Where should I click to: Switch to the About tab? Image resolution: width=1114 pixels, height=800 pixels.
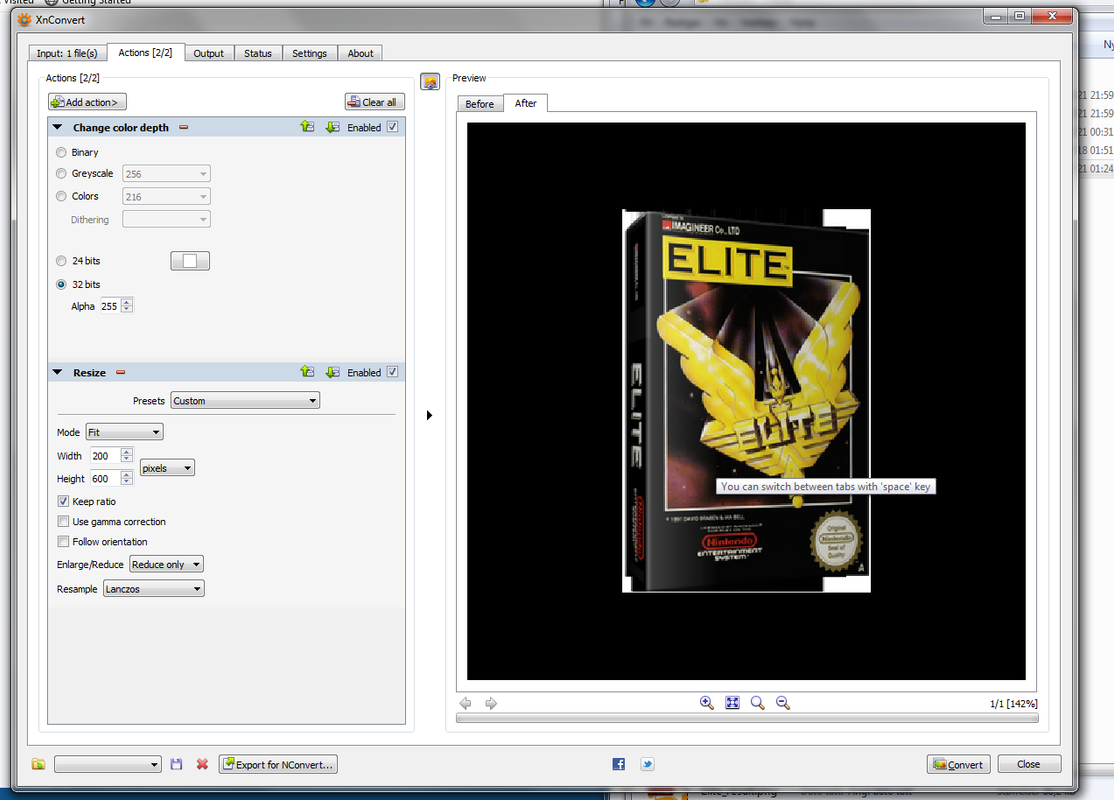click(360, 53)
